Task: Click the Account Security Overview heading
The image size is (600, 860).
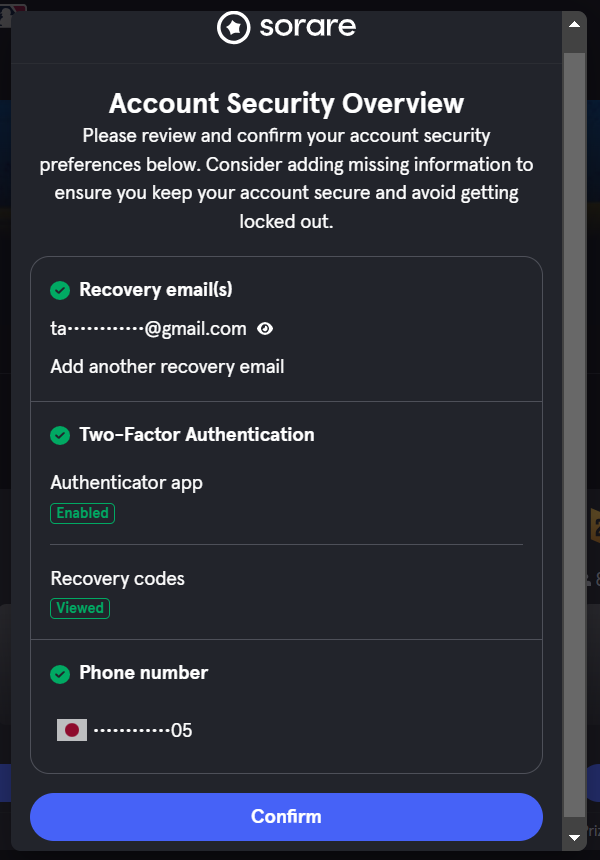Action: [286, 103]
